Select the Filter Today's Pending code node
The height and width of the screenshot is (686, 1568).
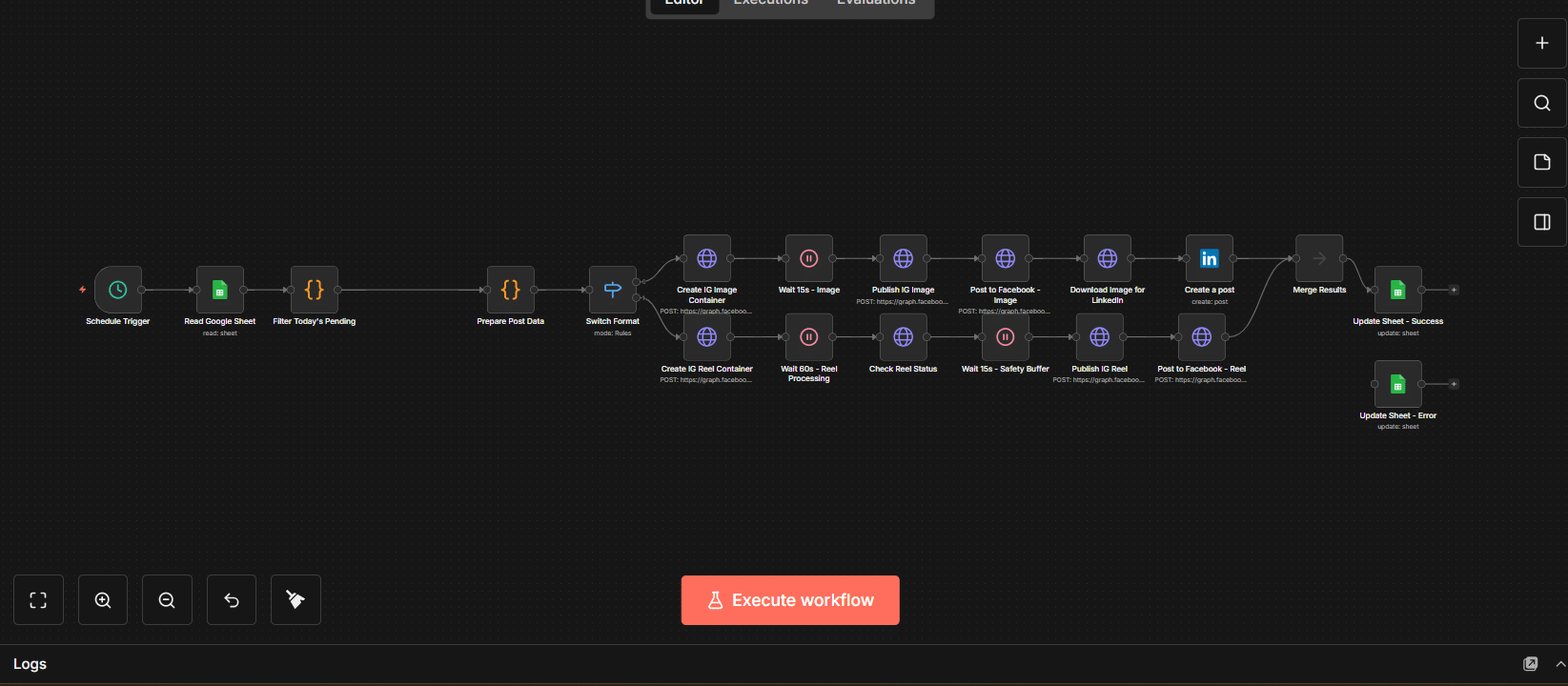(315, 290)
